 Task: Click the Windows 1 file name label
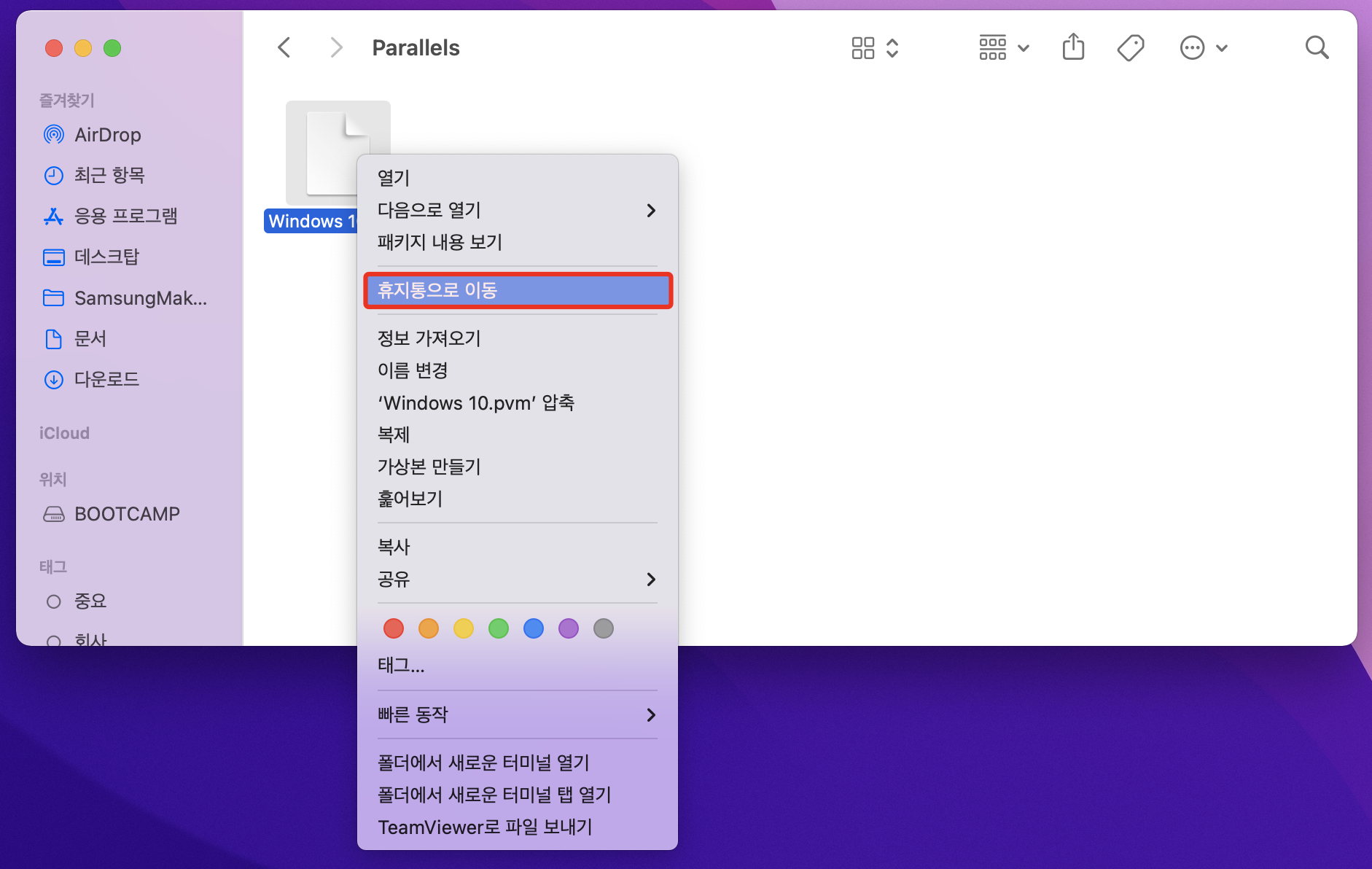[x=311, y=221]
